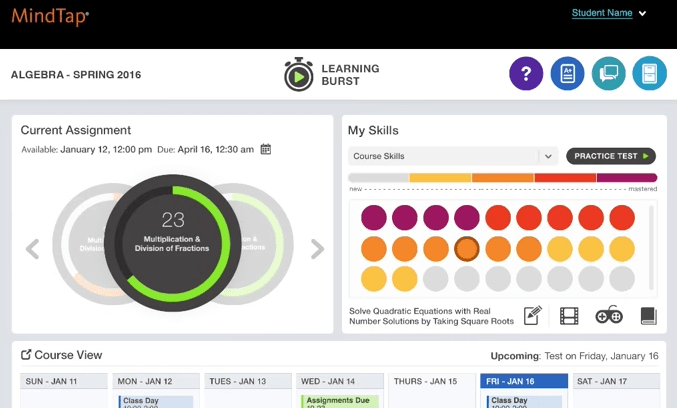Open the Course Skills dropdown
This screenshot has height=408, width=677.
[453, 156]
